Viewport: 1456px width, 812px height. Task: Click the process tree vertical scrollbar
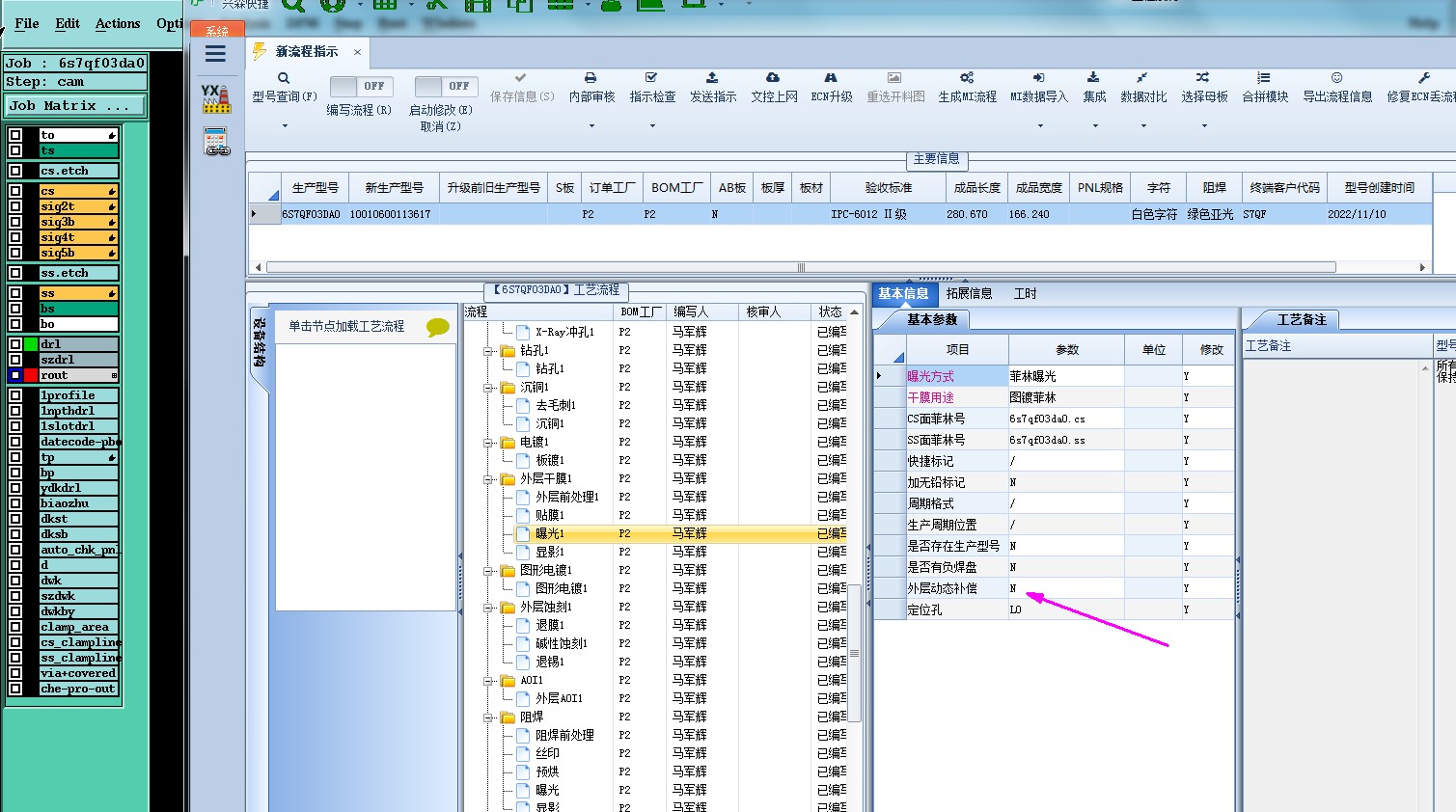point(854,653)
